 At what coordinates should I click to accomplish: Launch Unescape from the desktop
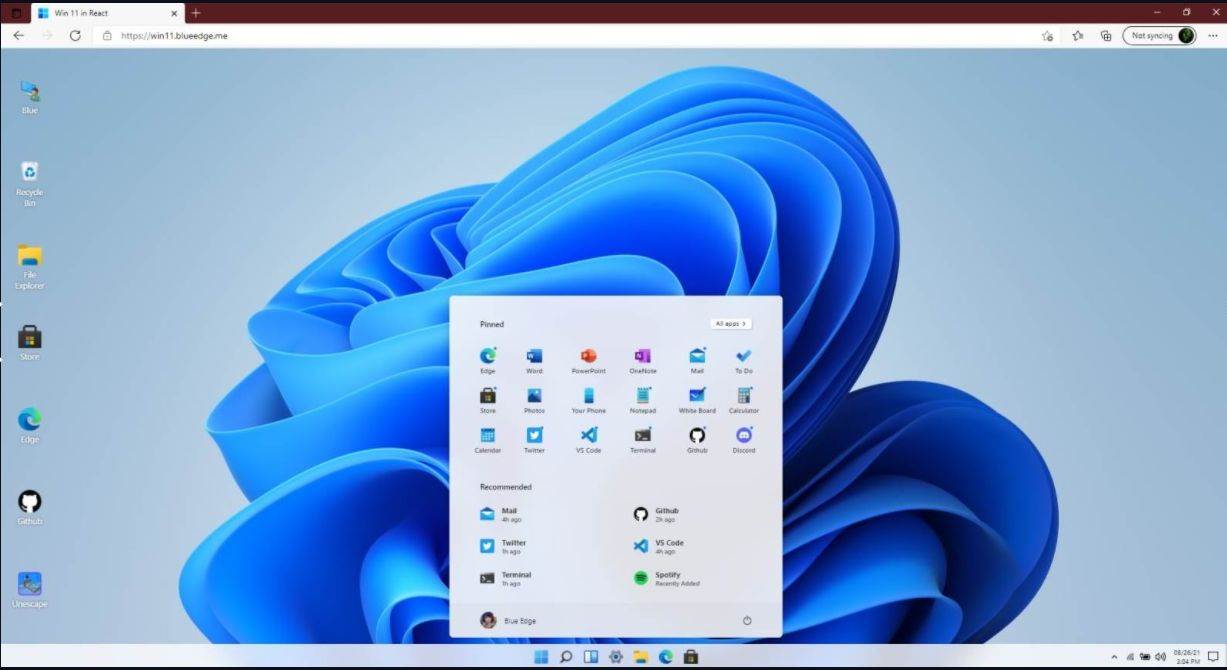tap(29, 585)
